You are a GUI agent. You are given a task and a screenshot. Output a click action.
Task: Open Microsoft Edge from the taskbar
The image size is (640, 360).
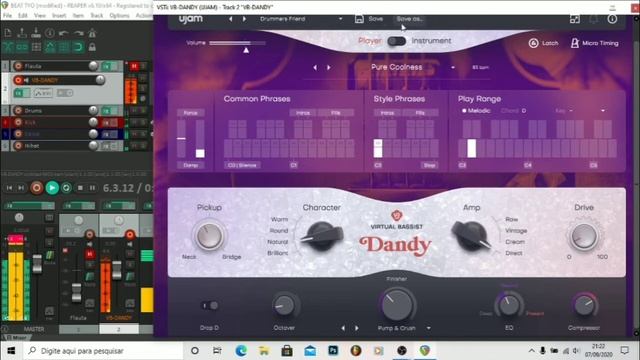(x=241, y=350)
